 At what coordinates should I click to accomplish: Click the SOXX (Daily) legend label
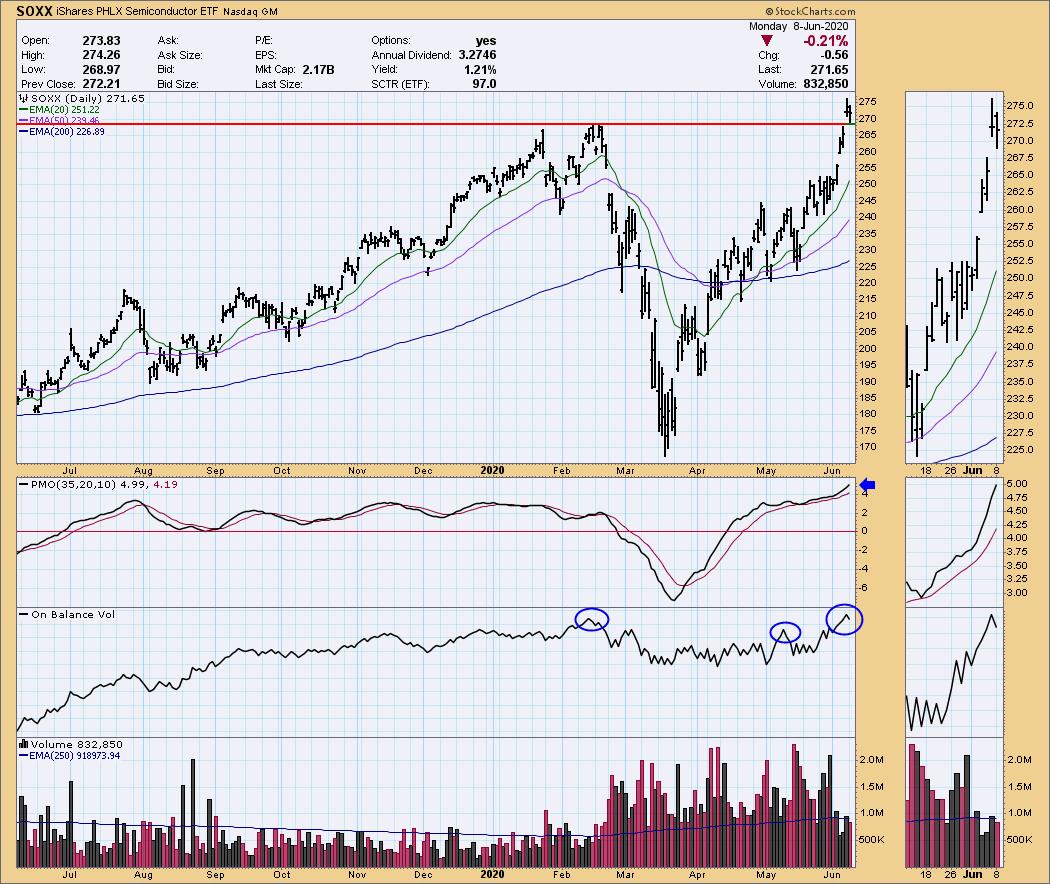67,98
